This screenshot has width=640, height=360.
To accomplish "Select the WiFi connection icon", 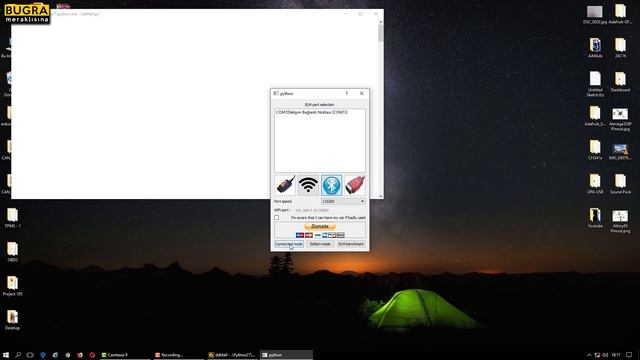I will coord(308,185).
